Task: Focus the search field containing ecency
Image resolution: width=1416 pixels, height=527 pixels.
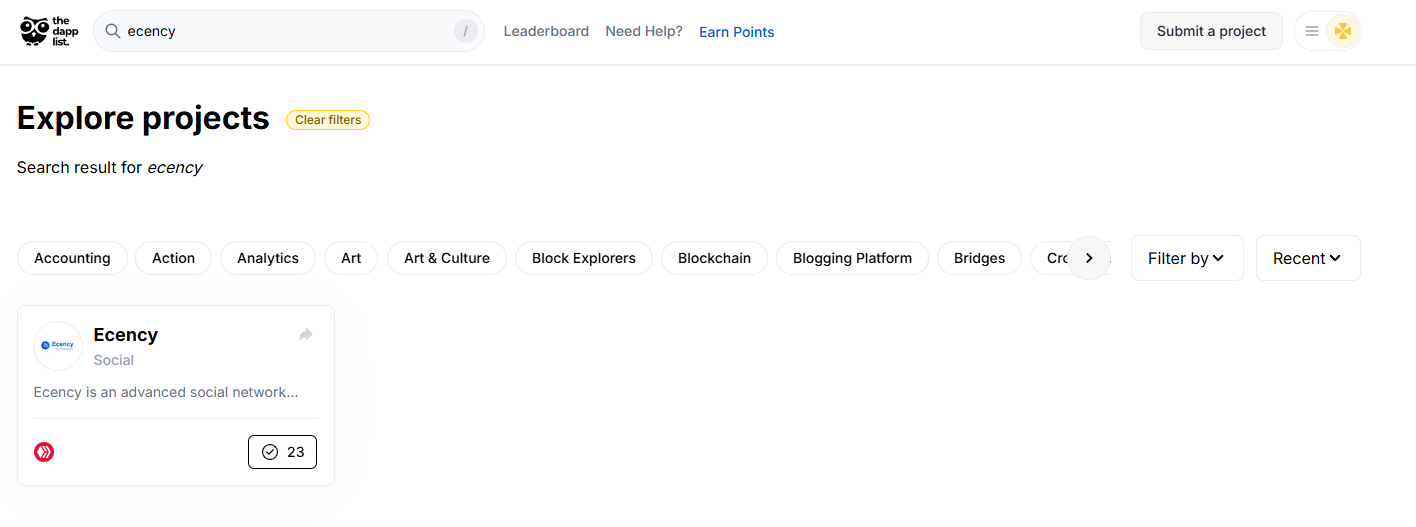Action: click(289, 31)
